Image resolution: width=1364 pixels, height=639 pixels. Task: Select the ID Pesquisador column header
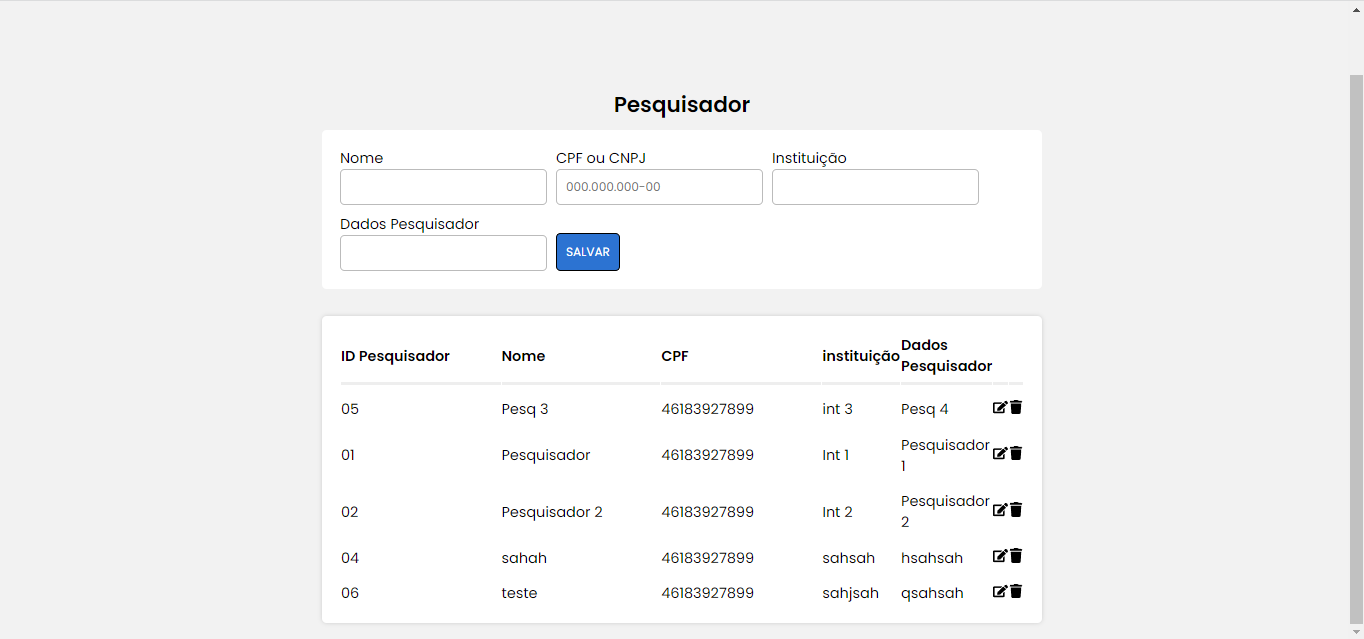[395, 355]
